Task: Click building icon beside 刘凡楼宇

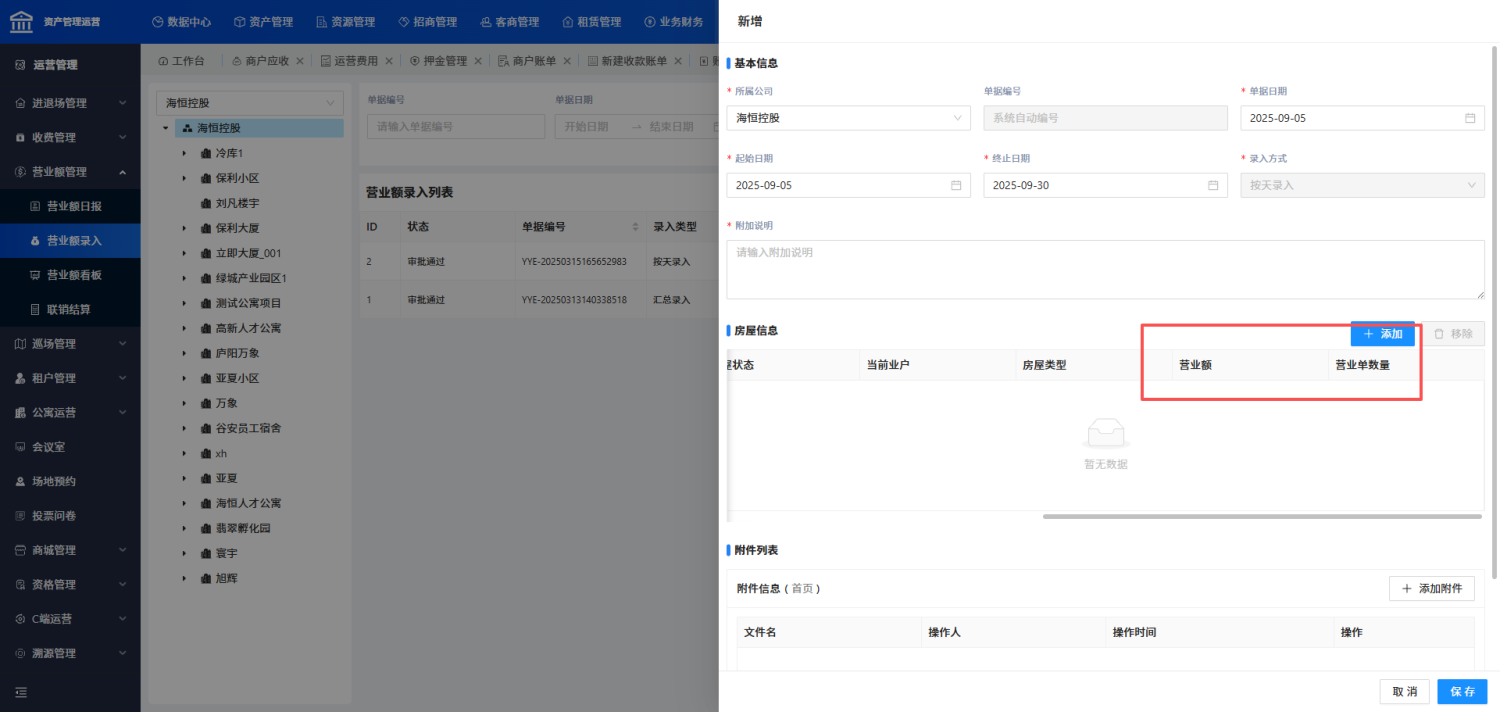Action: [206, 203]
